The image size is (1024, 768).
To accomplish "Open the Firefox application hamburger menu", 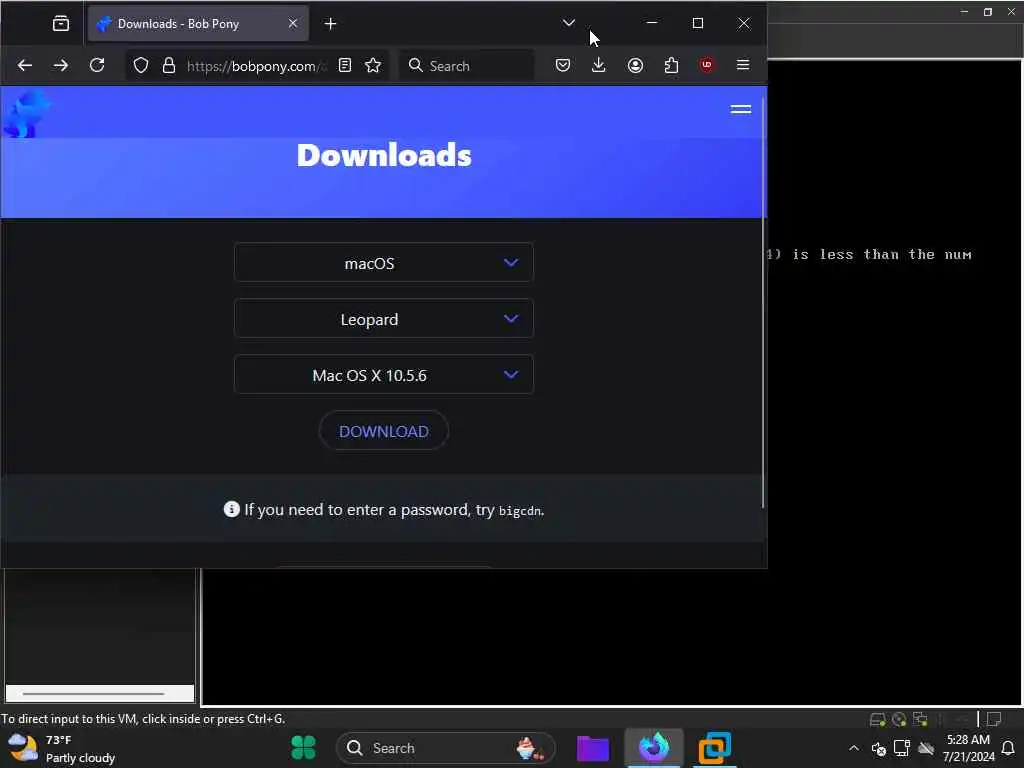I will (x=743, y=65).
